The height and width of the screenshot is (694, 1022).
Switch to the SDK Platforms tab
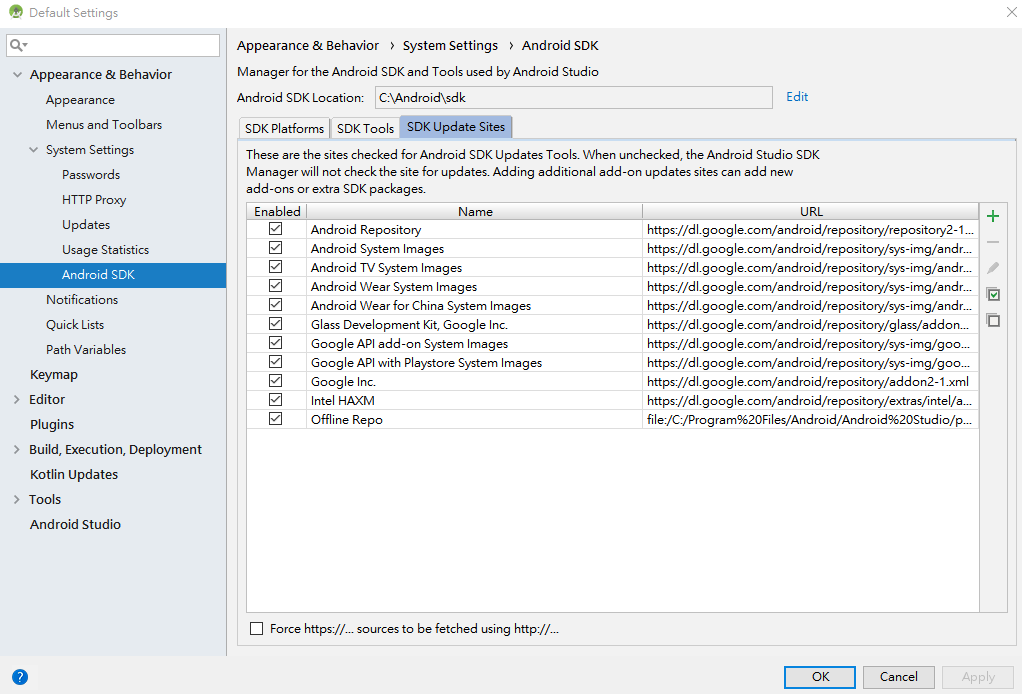(x=284, y=128)
